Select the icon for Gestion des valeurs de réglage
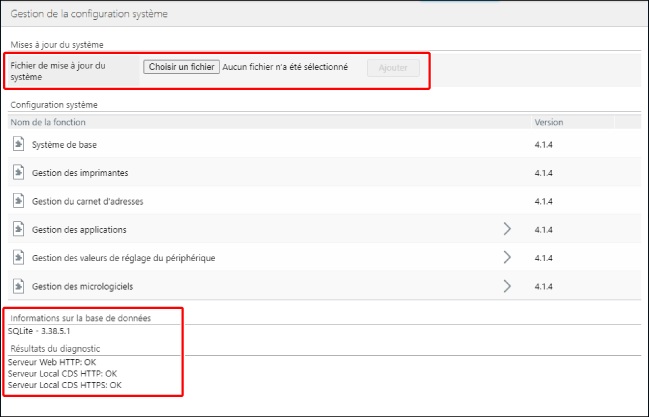 pyautogui.click(x=18, y=258)
